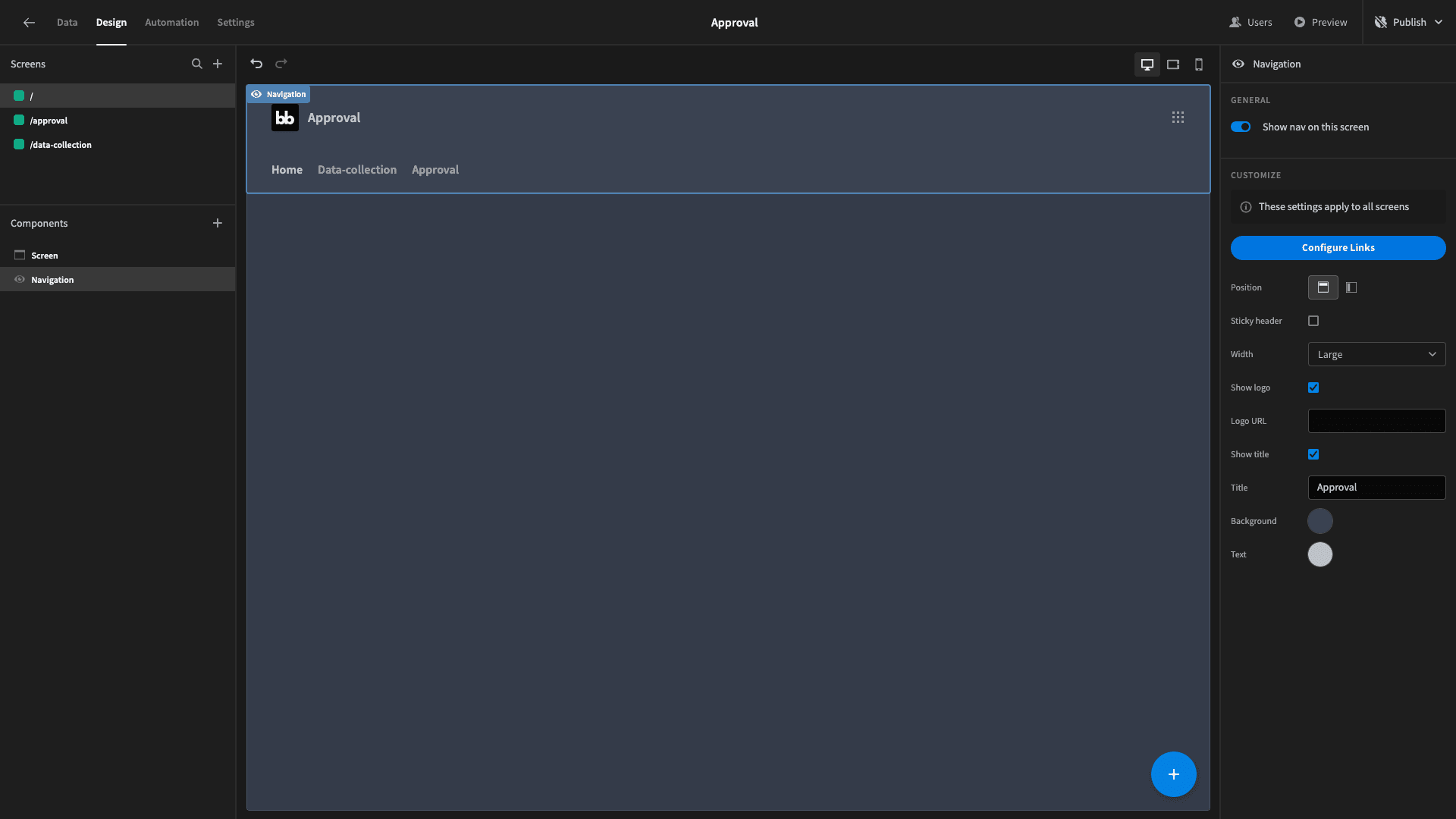Select the Navigation component in tree
This screenshot has width=1456, height=819.
(x=118, y=280)
